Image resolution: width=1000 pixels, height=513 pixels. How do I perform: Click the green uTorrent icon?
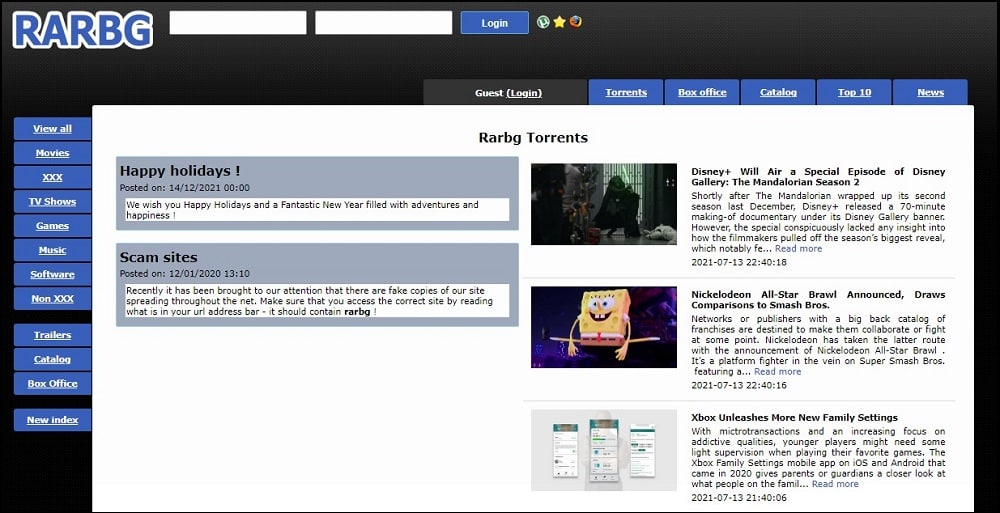point(543,22)
